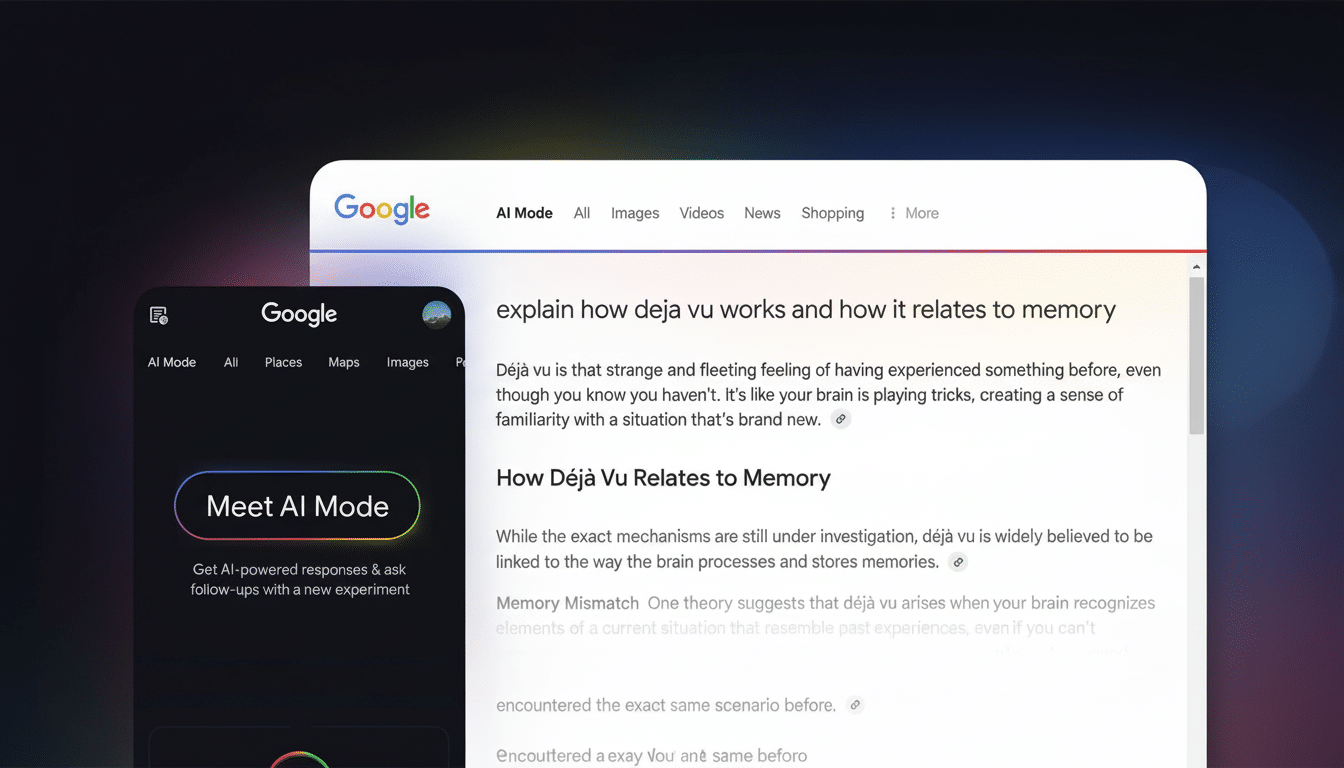Click the rainbow gradient ring at screen bottom
This screenshot has height=768, width=1344.
[x=298, y=760]
